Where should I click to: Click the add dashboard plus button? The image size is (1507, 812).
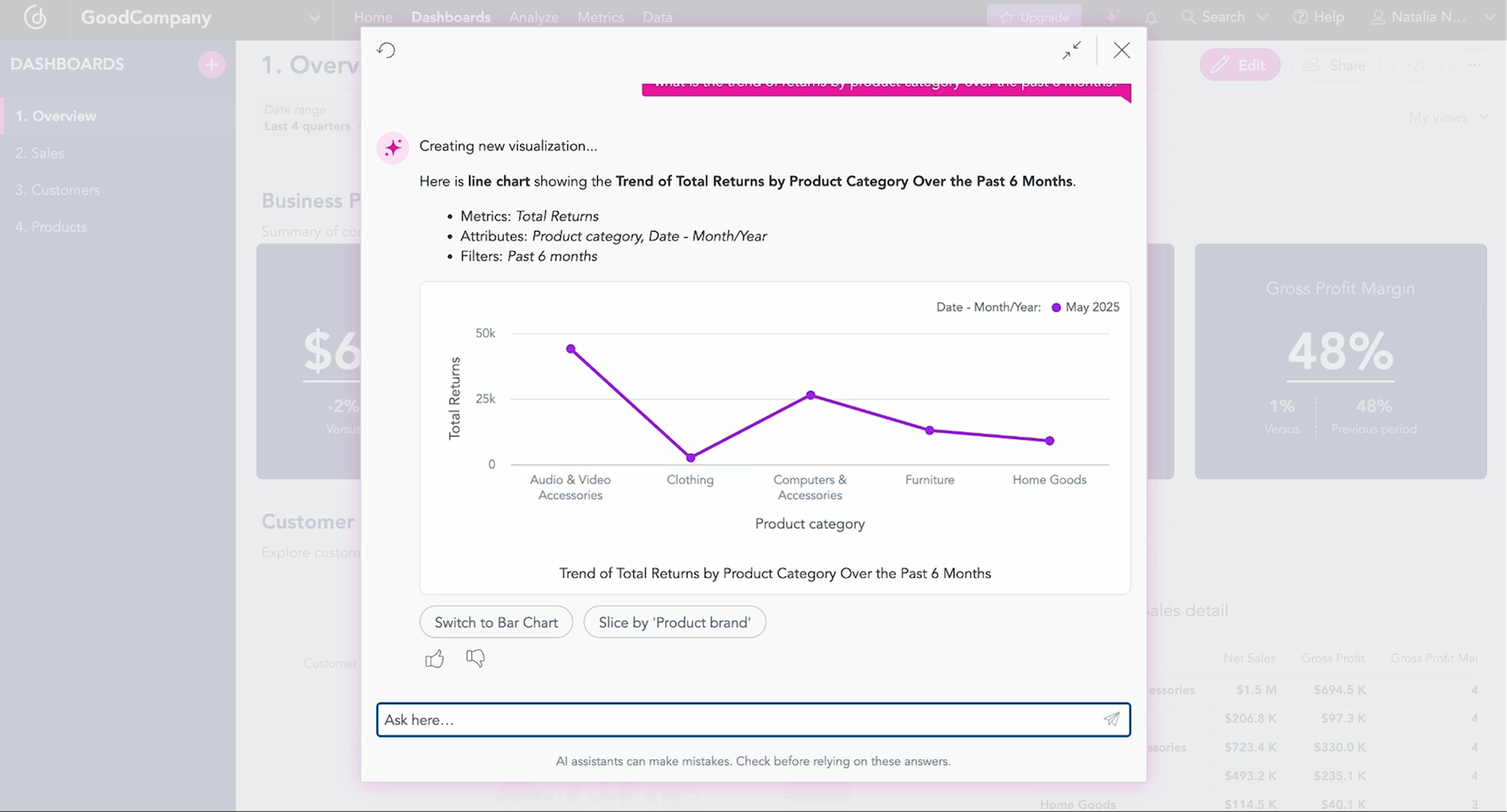(212, 65)
